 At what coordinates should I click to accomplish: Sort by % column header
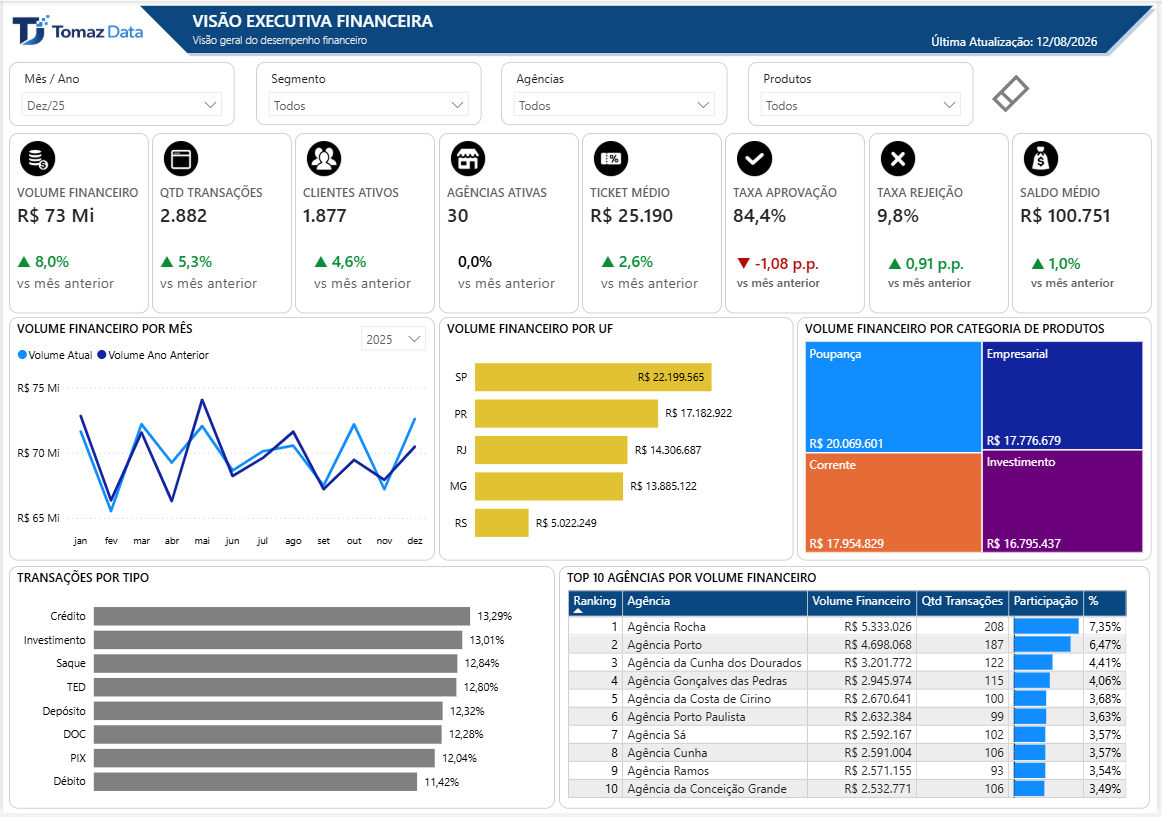coord(1105,602)
